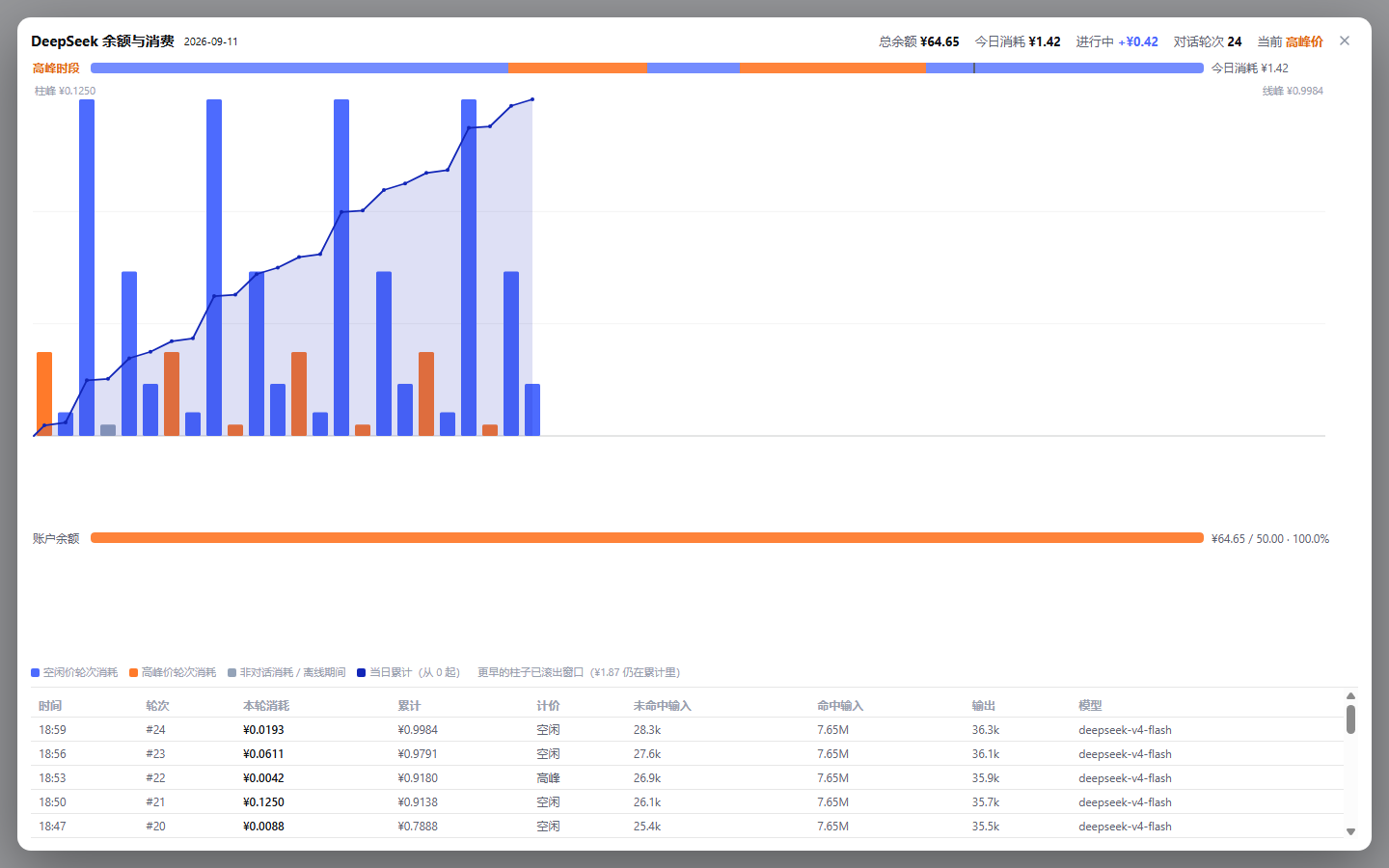Image resolution: width=1389 pixels, height=868 pixels.
Task: Click the ¥0.9138 cumulative cell
Action: pyautogui.click(x=418, y=802)
